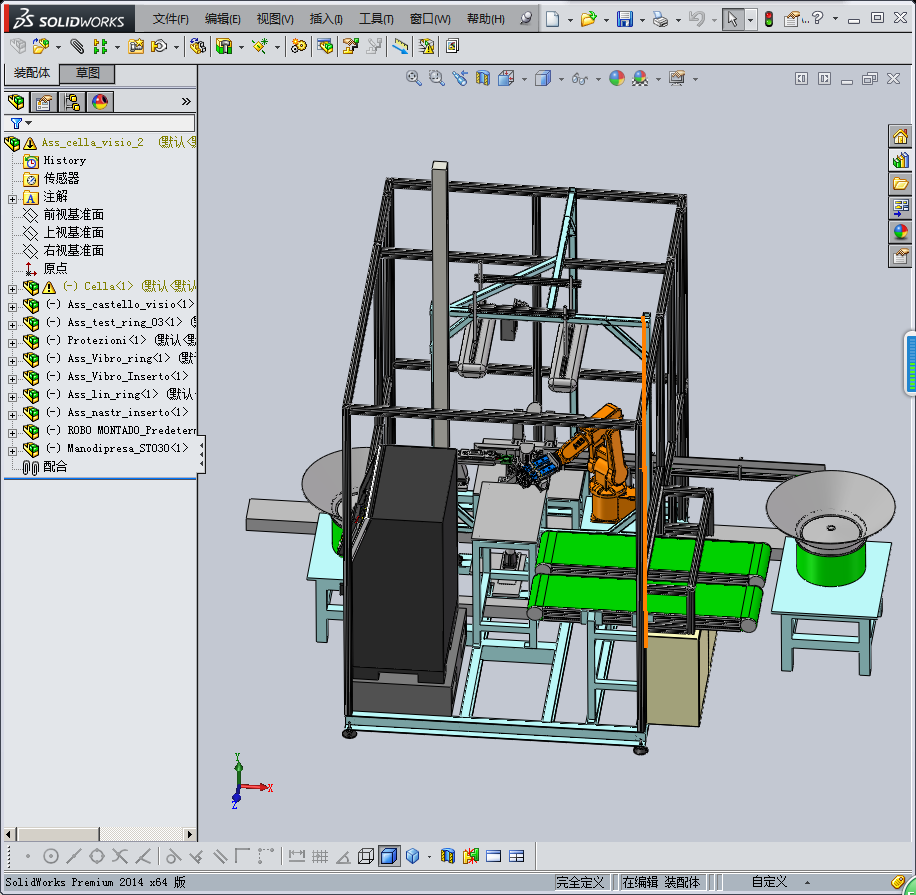Viewport: 916px width, 895px height.
Task: Toggle the shaded with edges display button
Action: [389, 856]
